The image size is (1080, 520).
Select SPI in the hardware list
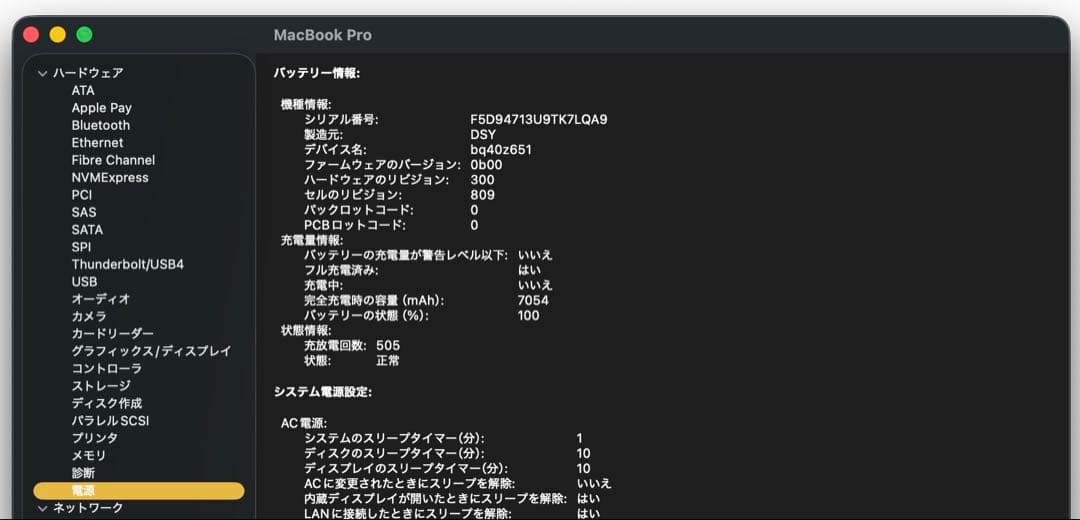[81, 247]
